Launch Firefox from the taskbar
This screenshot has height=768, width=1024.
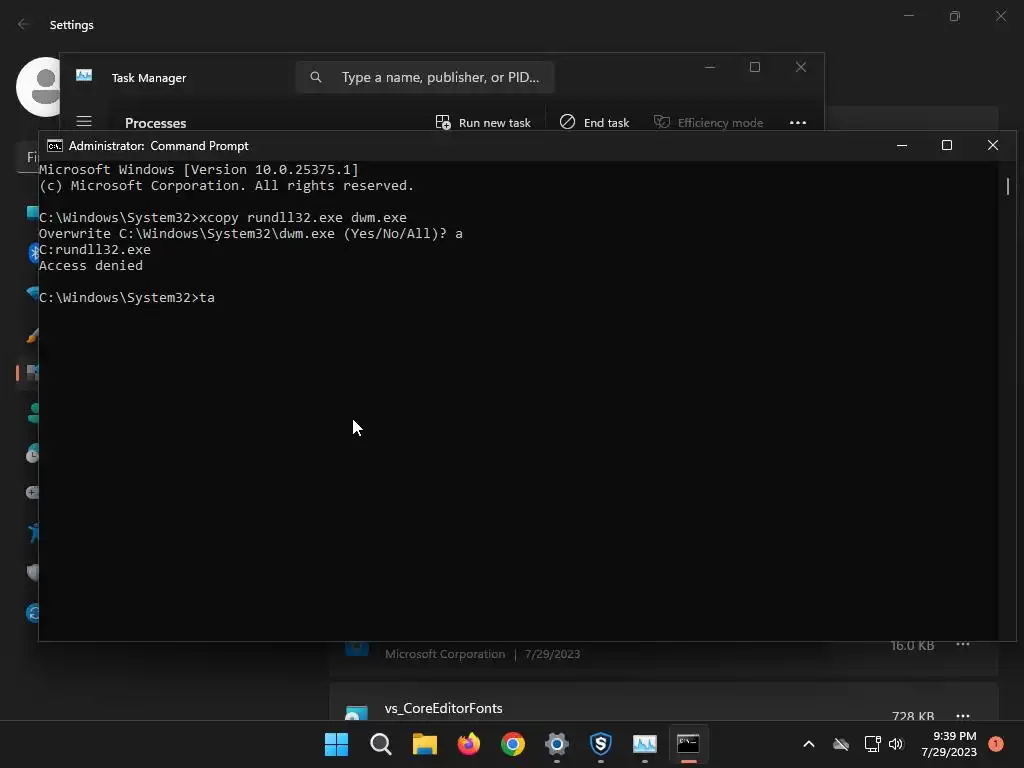(469, 744)
